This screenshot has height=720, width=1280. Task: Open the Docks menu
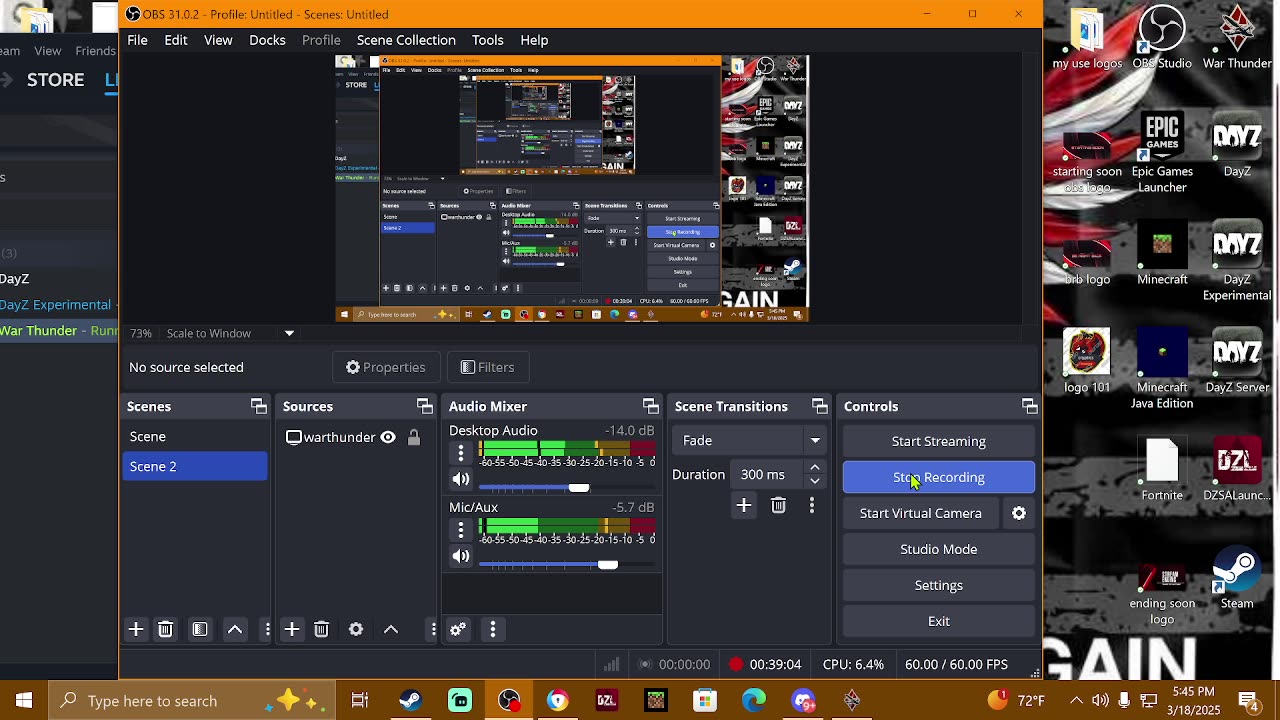click(x=267, y=40)
